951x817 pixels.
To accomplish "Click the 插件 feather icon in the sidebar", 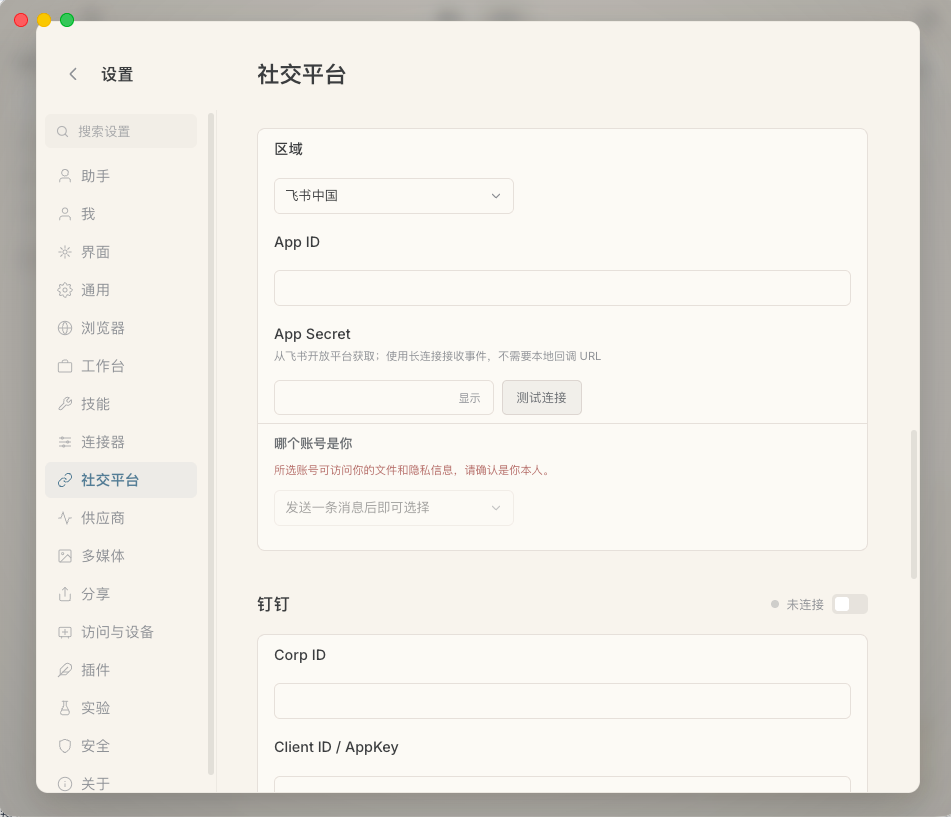I will point(65,670).
